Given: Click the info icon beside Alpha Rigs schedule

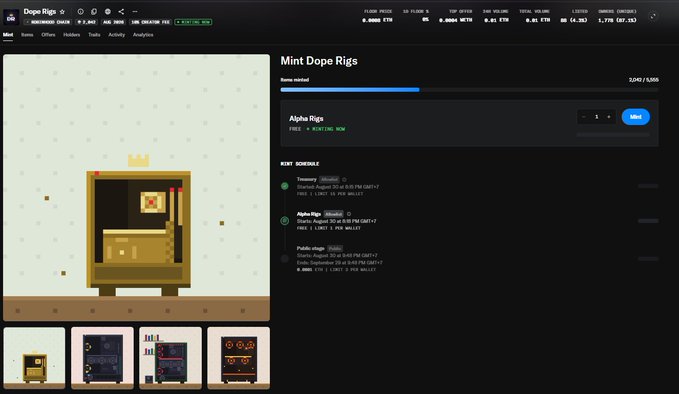Looking at the screenshot, I should coord(349,214).
